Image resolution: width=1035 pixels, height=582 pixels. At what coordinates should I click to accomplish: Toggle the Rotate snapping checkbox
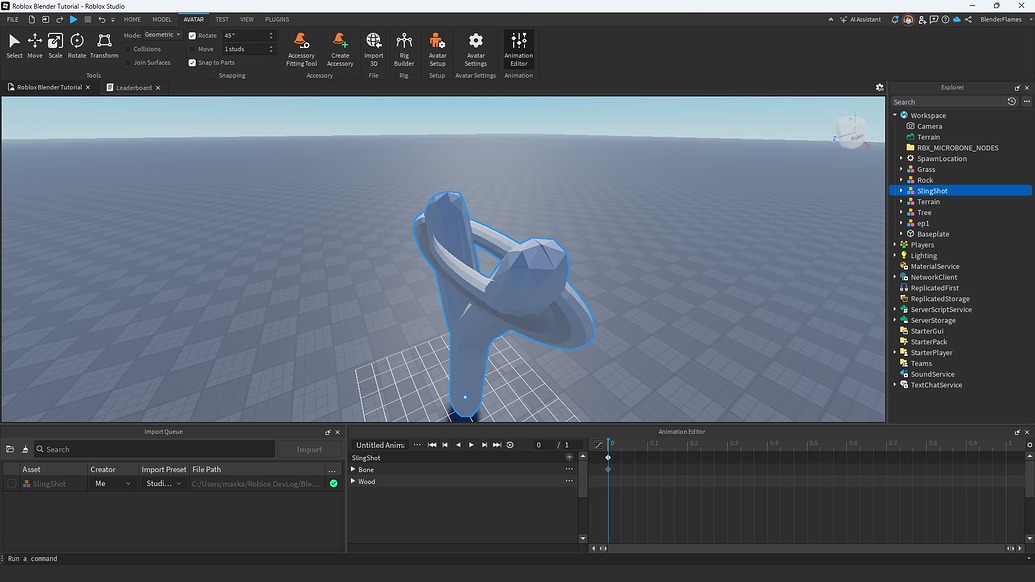[192, 36]
